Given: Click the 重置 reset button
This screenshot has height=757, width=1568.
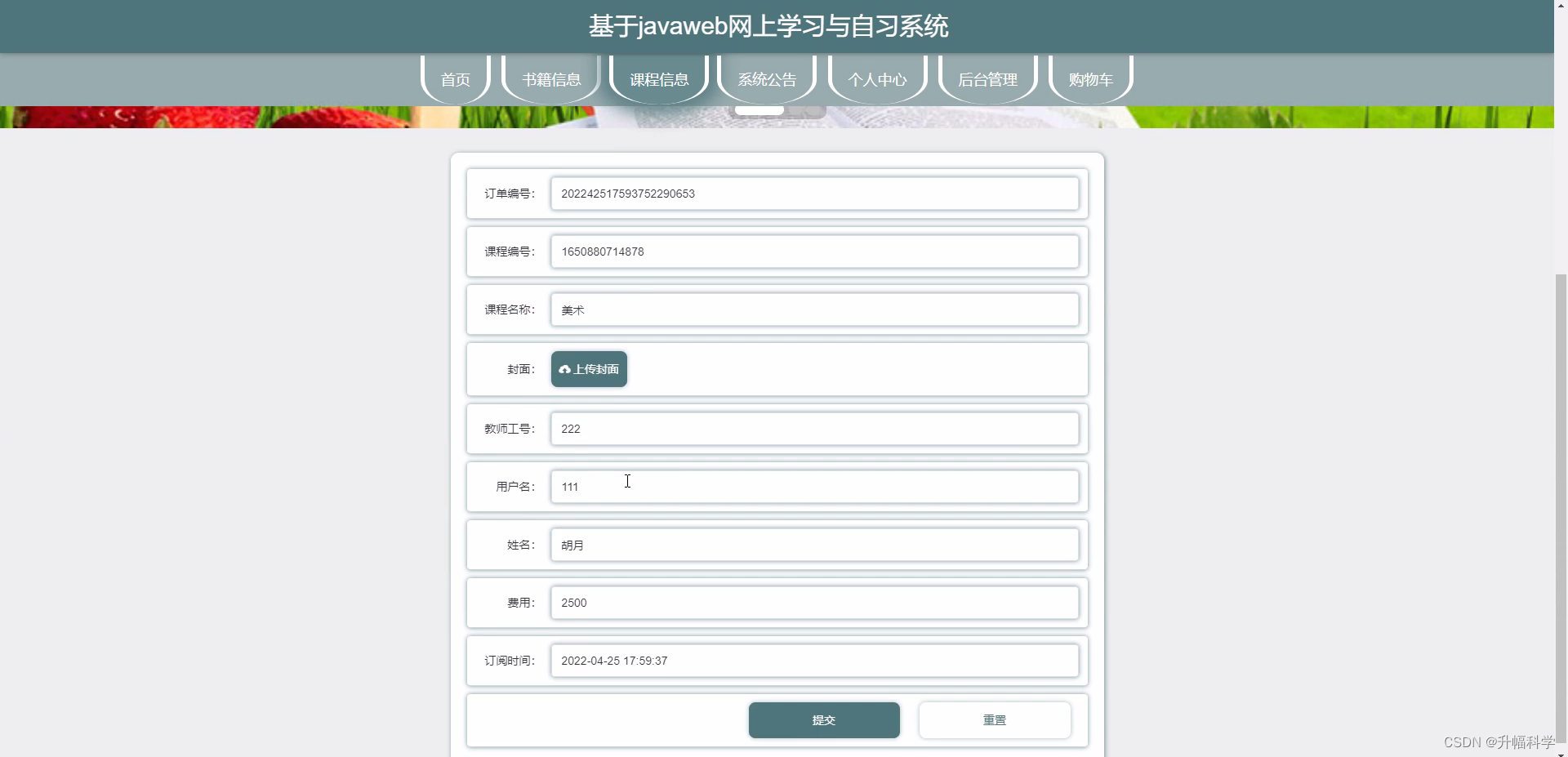Looking at the screenshot, I should point(995,719).
